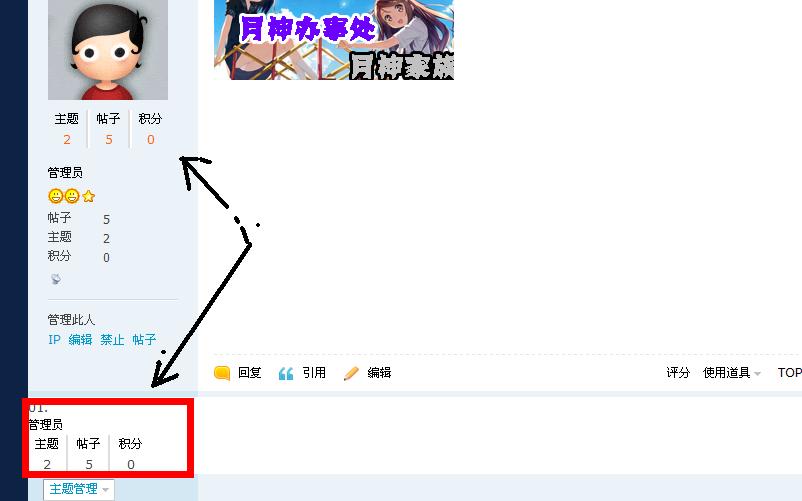The image size is (802, 501).
Task: Click the second smiley rank icon
Action: pyautogui.click(x=72, y=196)
